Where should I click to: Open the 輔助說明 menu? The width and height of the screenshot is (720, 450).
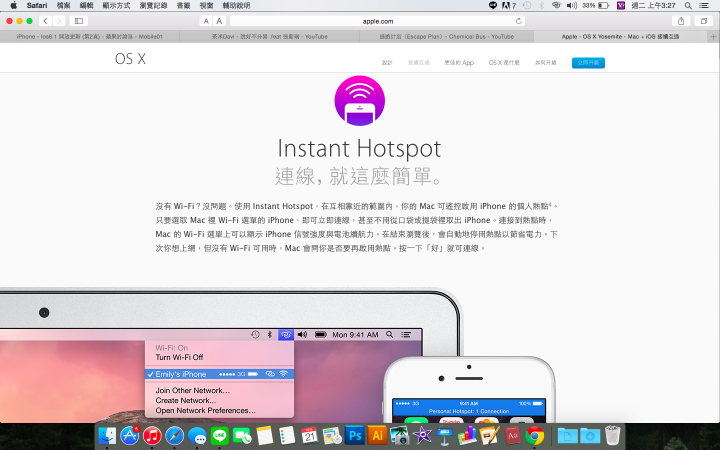click(236, 6)
